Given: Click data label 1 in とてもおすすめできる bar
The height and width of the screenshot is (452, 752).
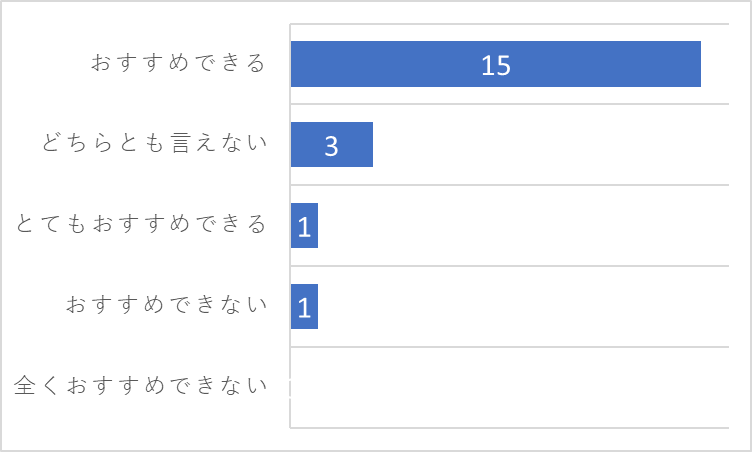Looking at the screenshot, I should coord(304,227).
